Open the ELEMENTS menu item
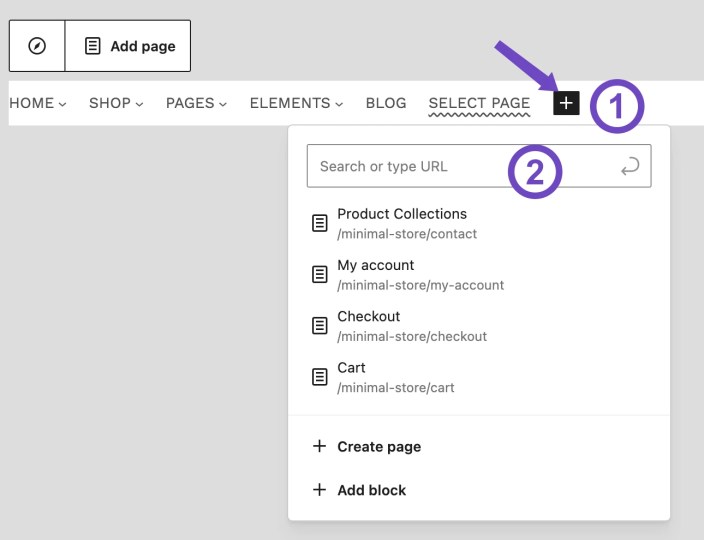This screenshot has height=540, width=704. pos(290,103)
